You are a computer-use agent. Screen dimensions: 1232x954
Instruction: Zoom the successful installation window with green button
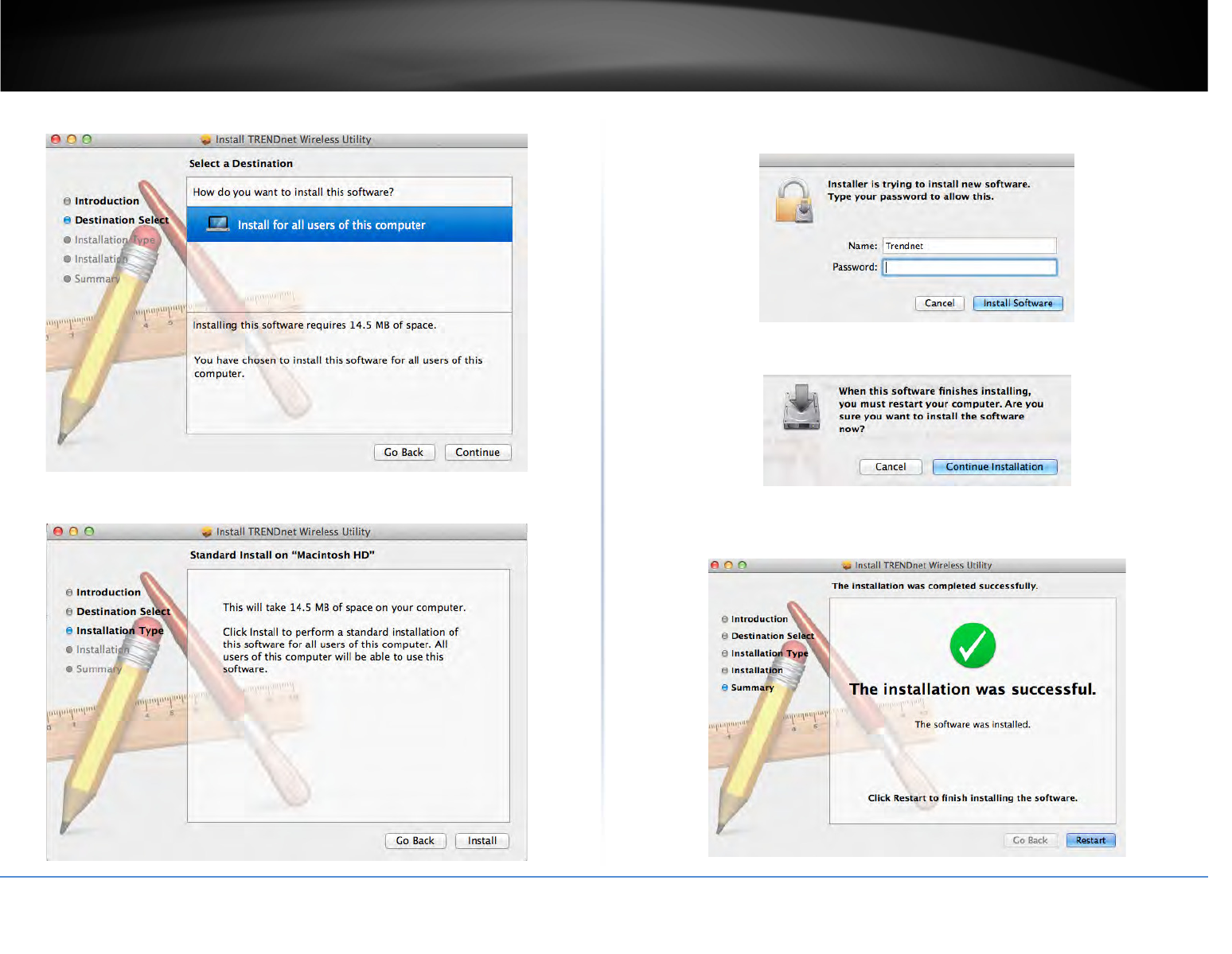tap(743, 566)
